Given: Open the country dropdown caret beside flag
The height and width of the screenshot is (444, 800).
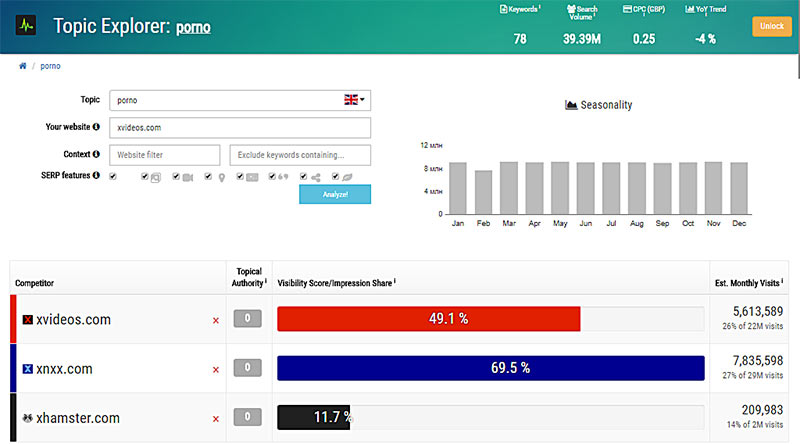Looking at the screenshot, I should click(x=362, y=100).
